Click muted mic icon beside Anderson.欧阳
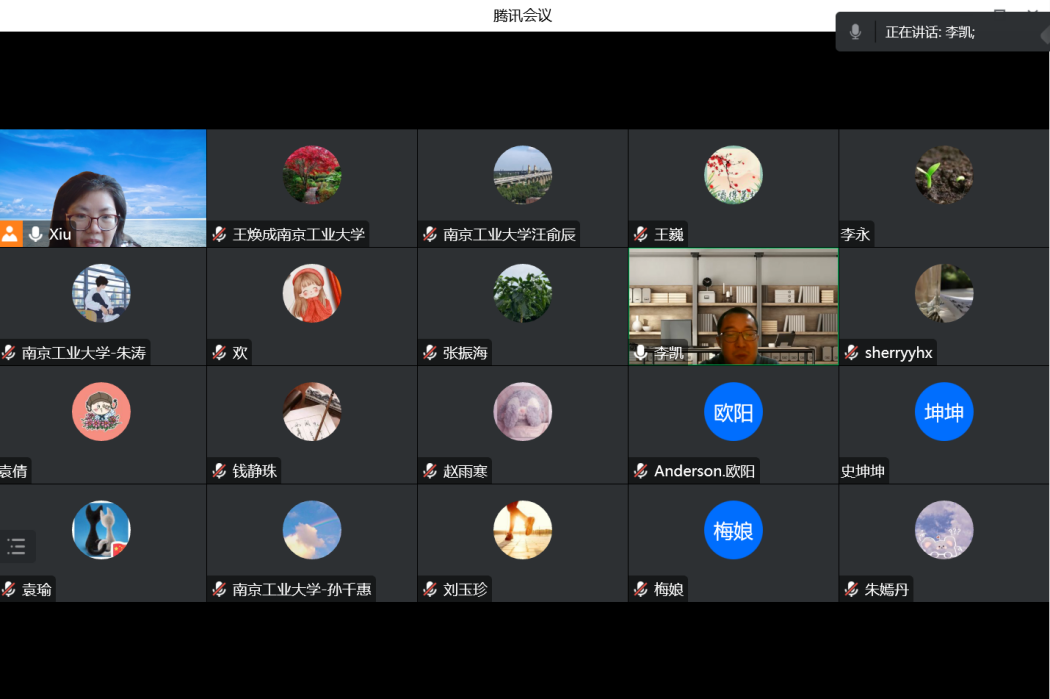 (x=640, y=471)
